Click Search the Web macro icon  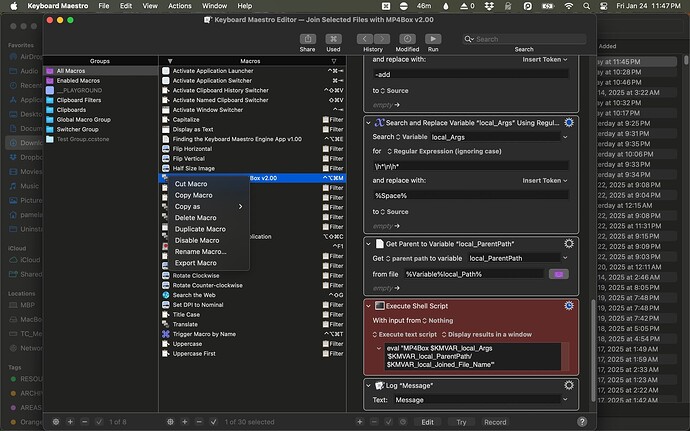[x=165, y=295]
